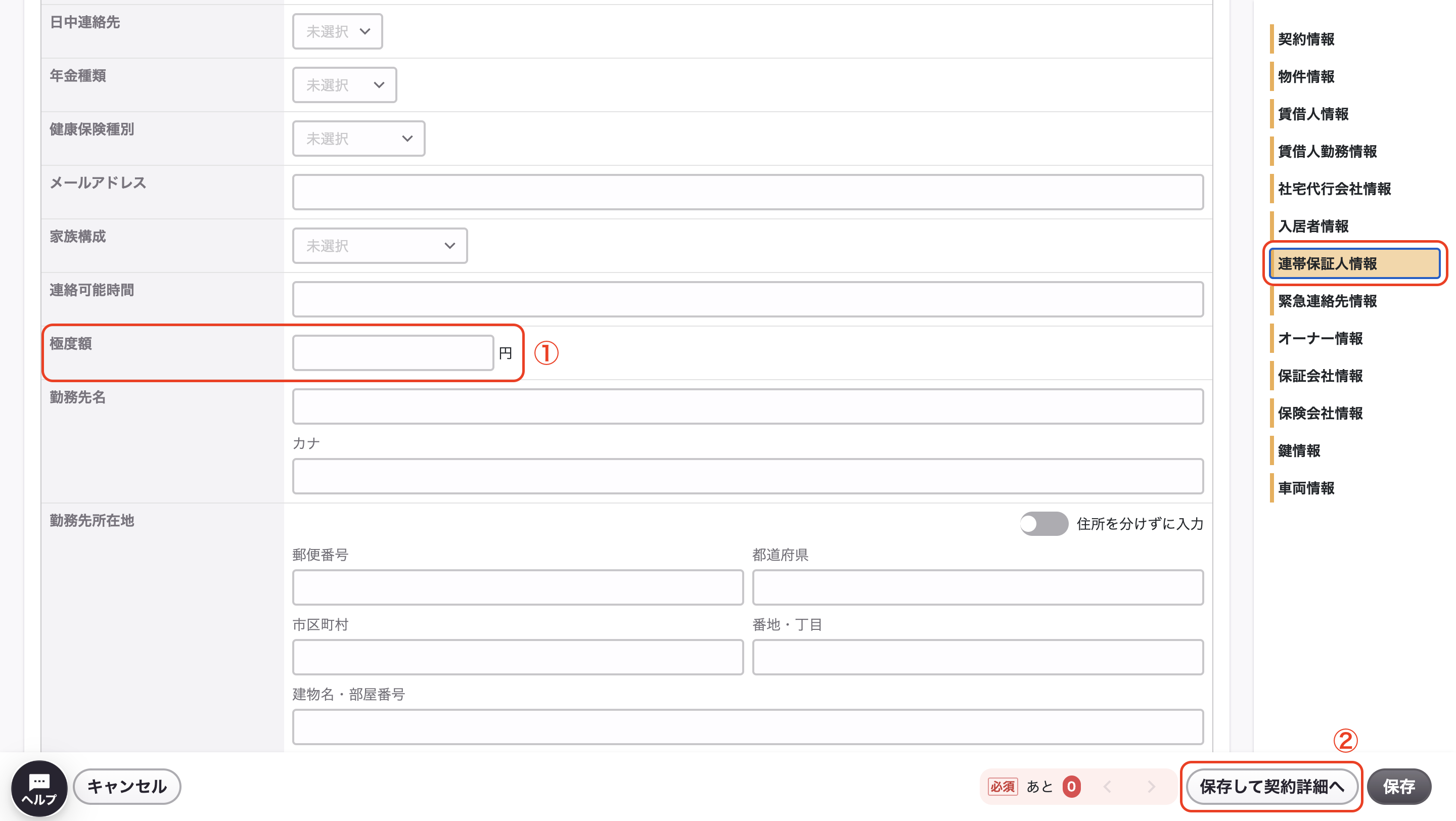Click 保存して契約詳細へ button
The image size is (1456, 821).
(x=1271, y=787)
